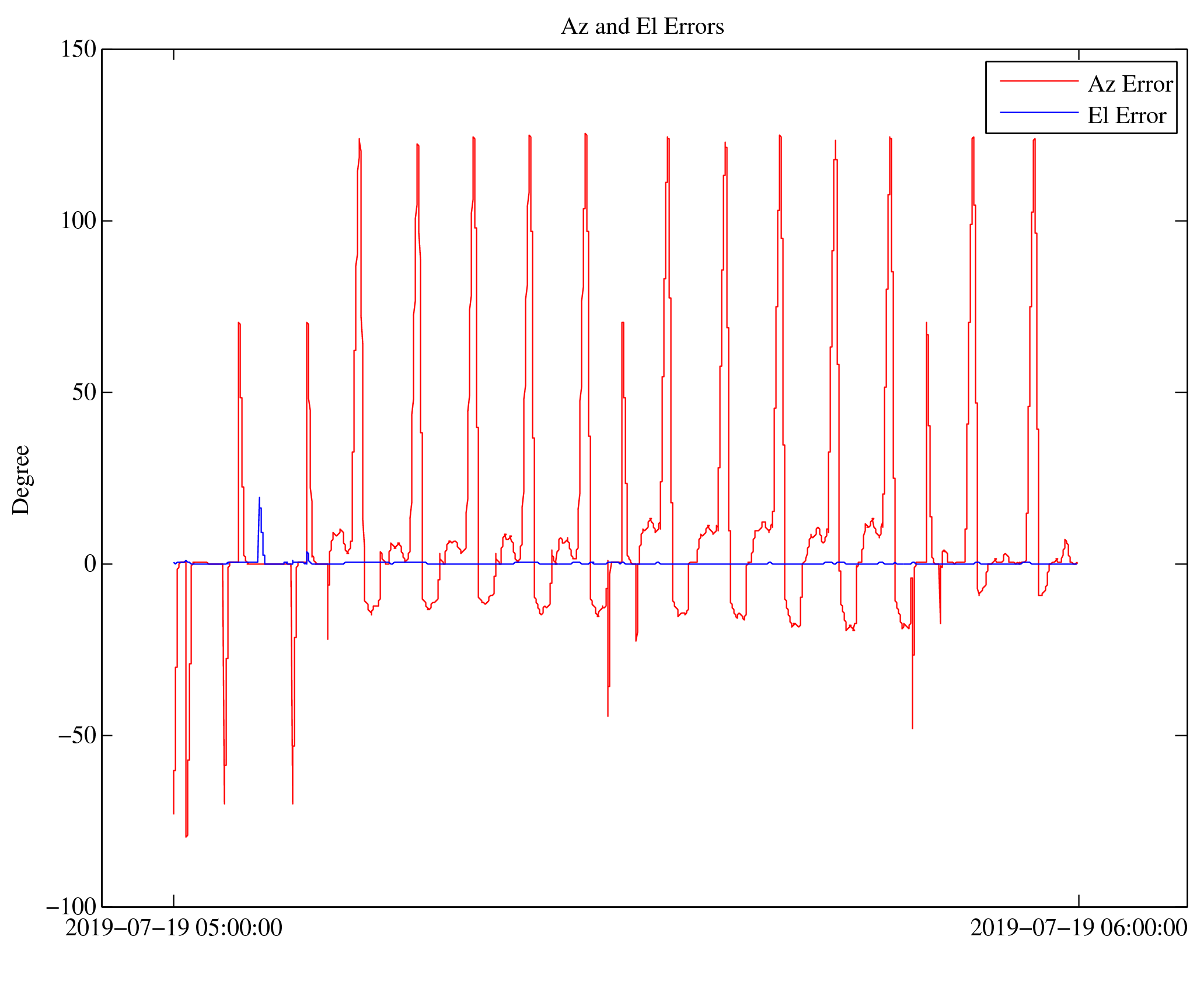Click the first red peak reaching 70 degrees

[x=239, y=323]
